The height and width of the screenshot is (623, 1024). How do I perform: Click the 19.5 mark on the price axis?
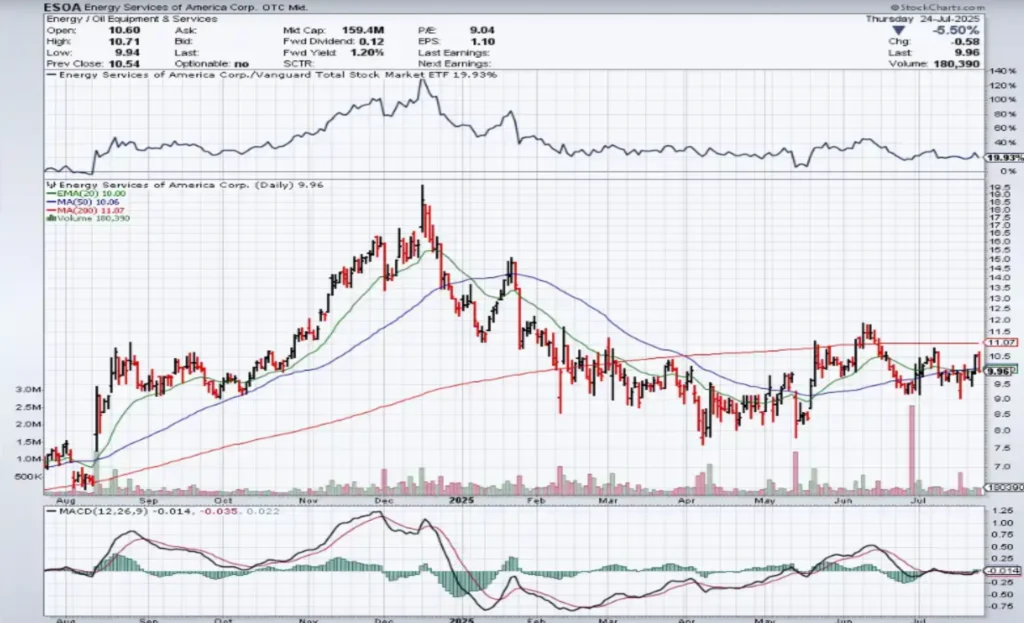tap(1000, 187)
